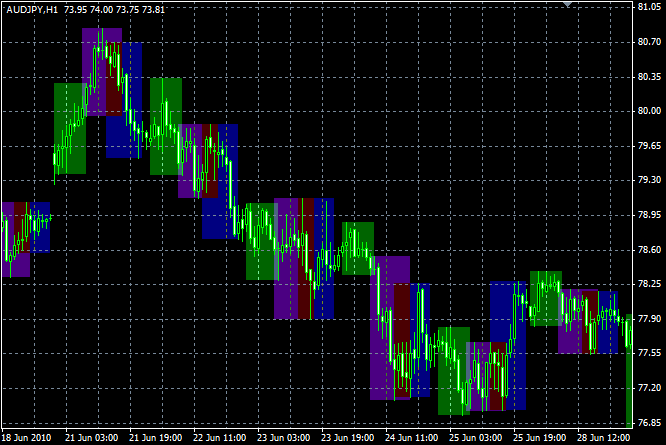Viewport: 666px width, 445px height.
Task: Click the 22 Jun 11:00 time label
Action: click(220, 438)
